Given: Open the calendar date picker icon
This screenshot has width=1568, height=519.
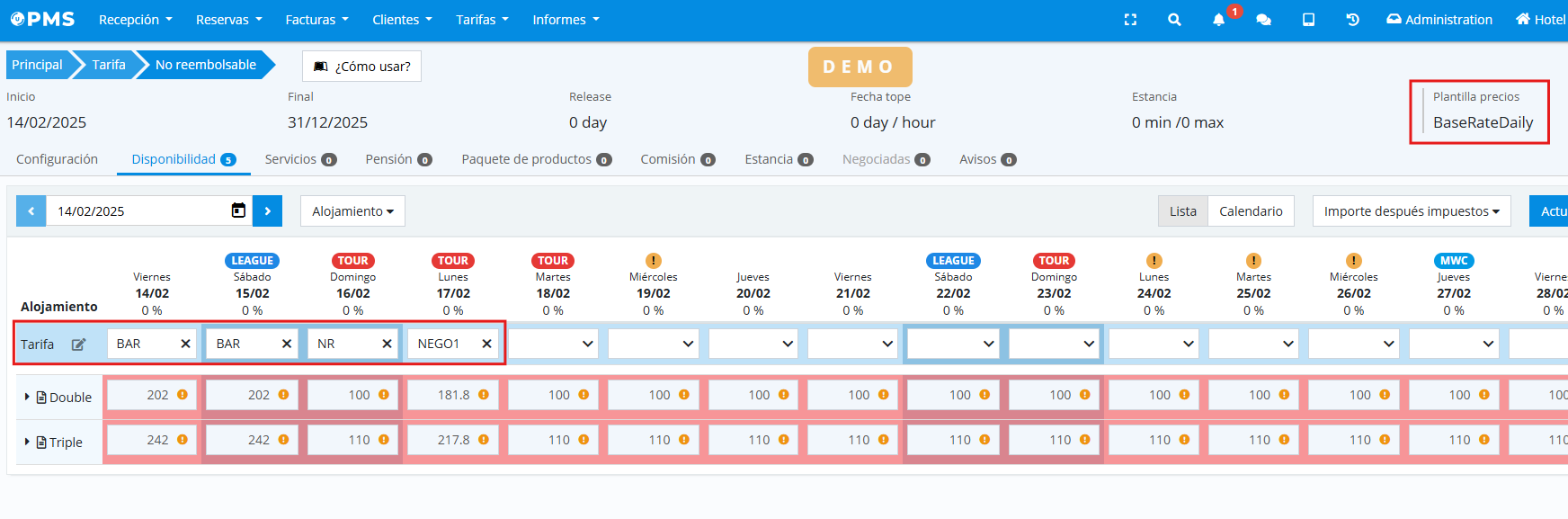Looking at the screenshot, I should [x=238, y=210].
